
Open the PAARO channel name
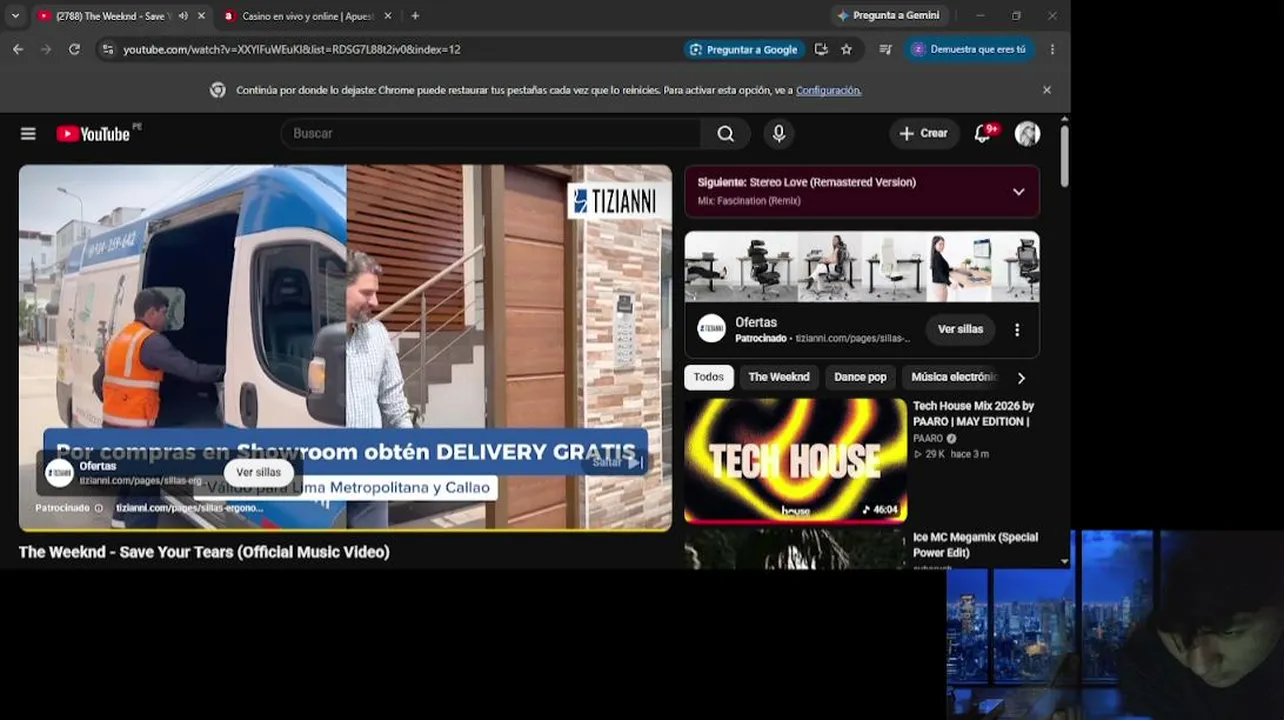928,439
